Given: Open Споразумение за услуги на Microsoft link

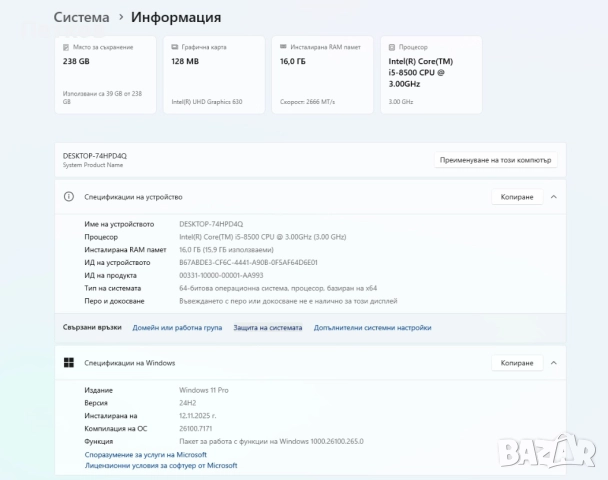Looking at the screenshot, I should pos(145,454).
